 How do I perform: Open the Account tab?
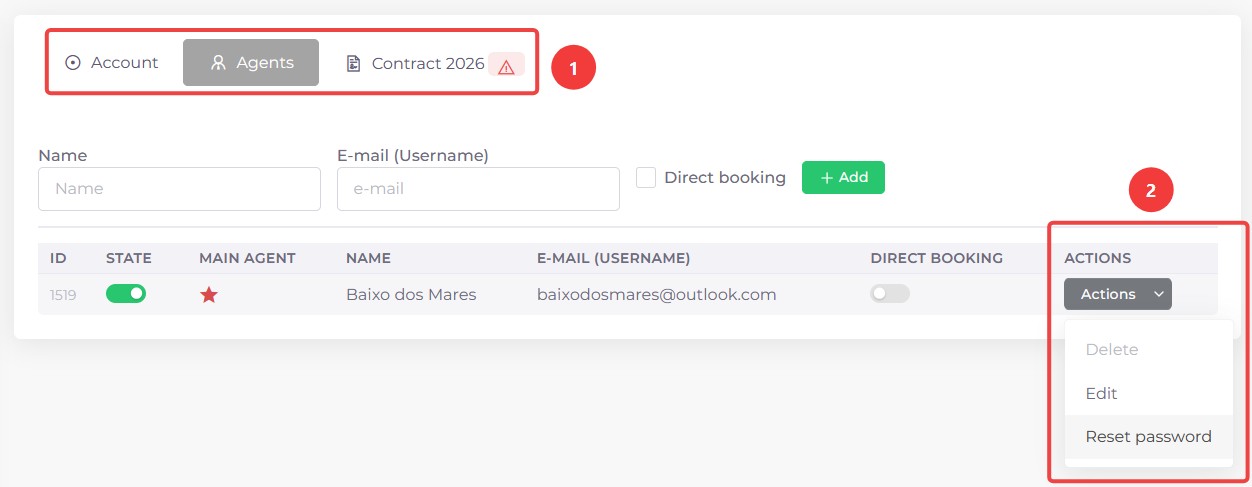[x=112, y=63]
